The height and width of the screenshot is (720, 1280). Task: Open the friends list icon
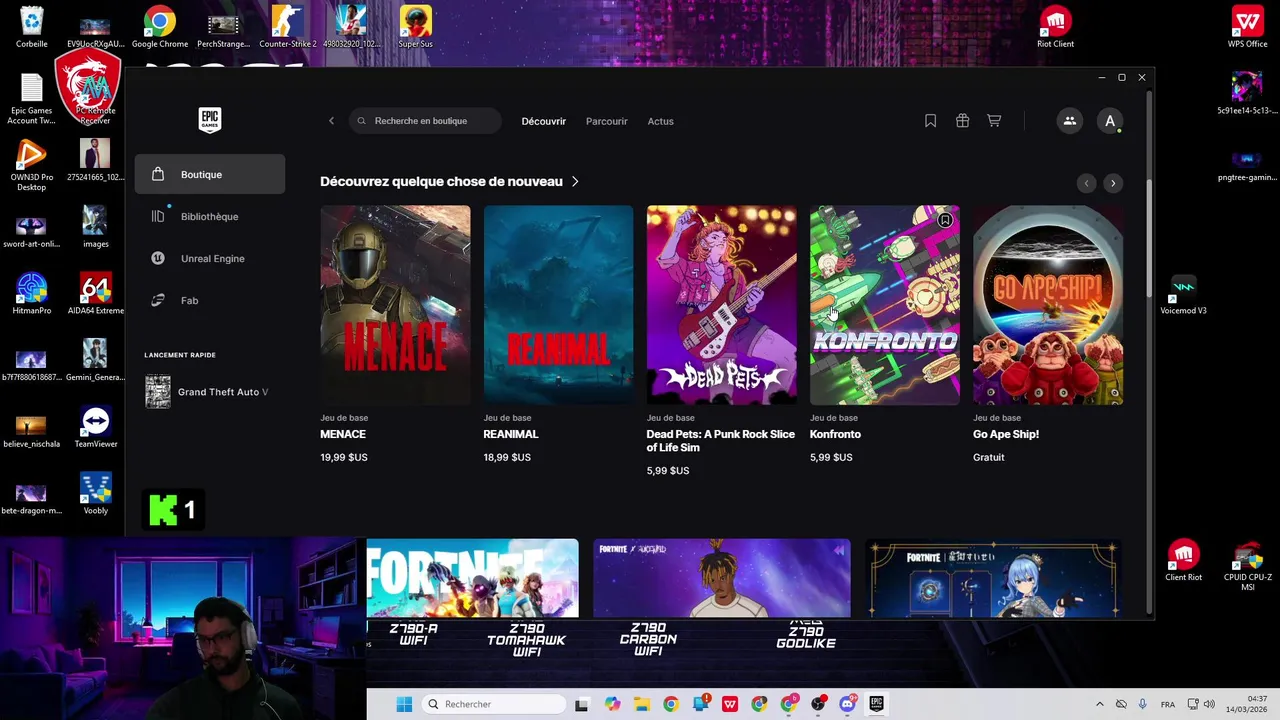(x=1070, y=121)
